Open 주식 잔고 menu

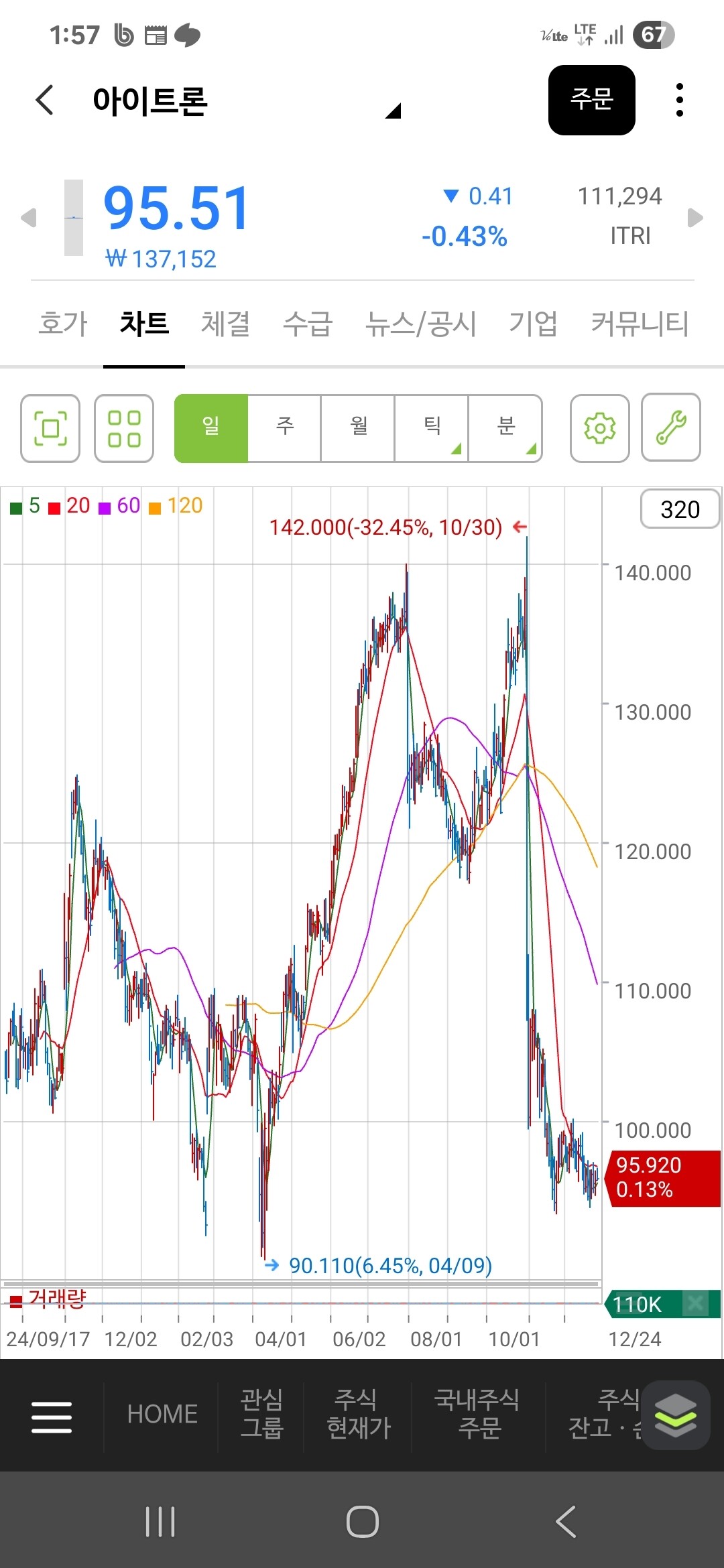coord(605,1414)
